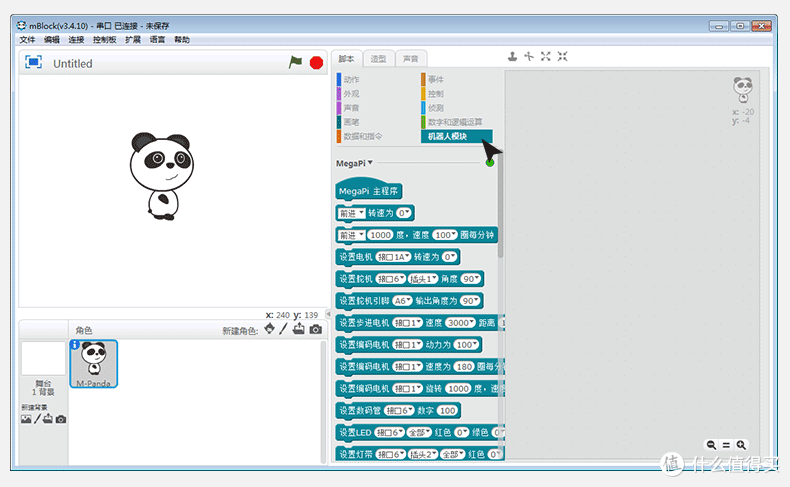This screenshot has height=487, width=790.
Task: Reset the scripts area zoom
Action: (x=726, y=445)
